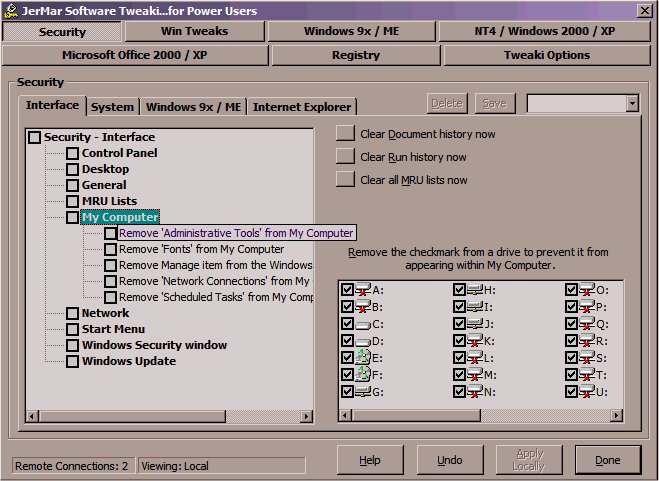
Task: Click the disconnected drive icon for R:
Action: (587, 341)
